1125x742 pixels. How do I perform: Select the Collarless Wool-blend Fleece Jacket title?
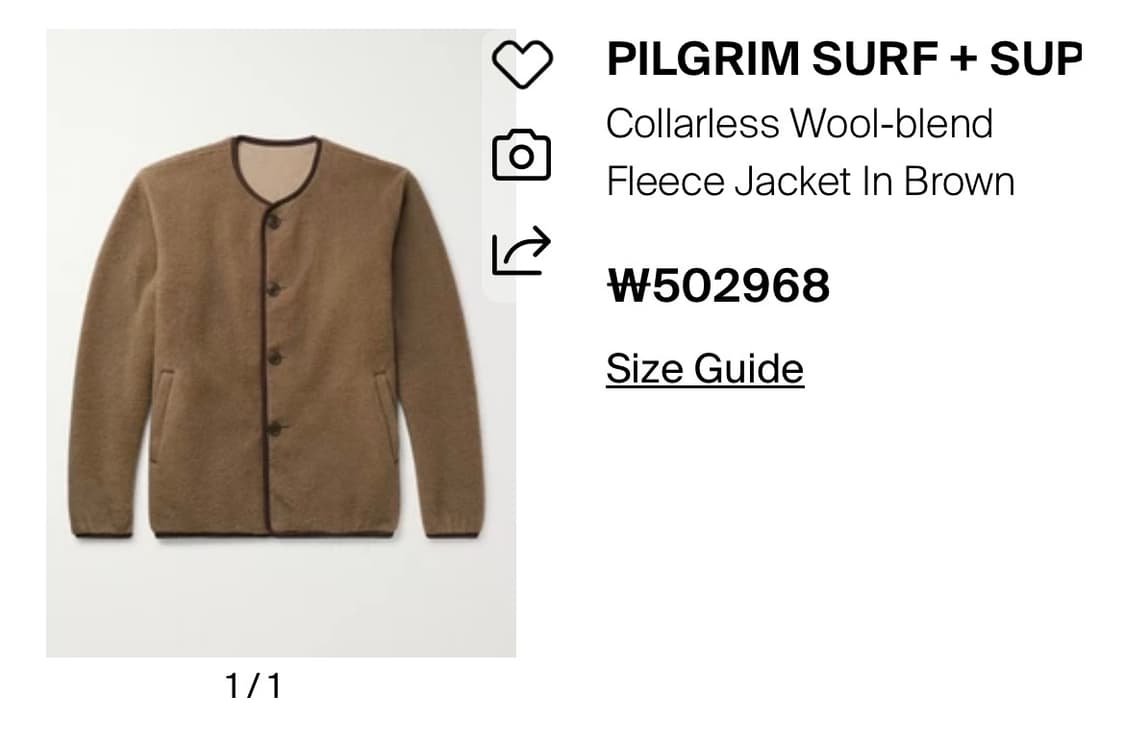point(810,152)
